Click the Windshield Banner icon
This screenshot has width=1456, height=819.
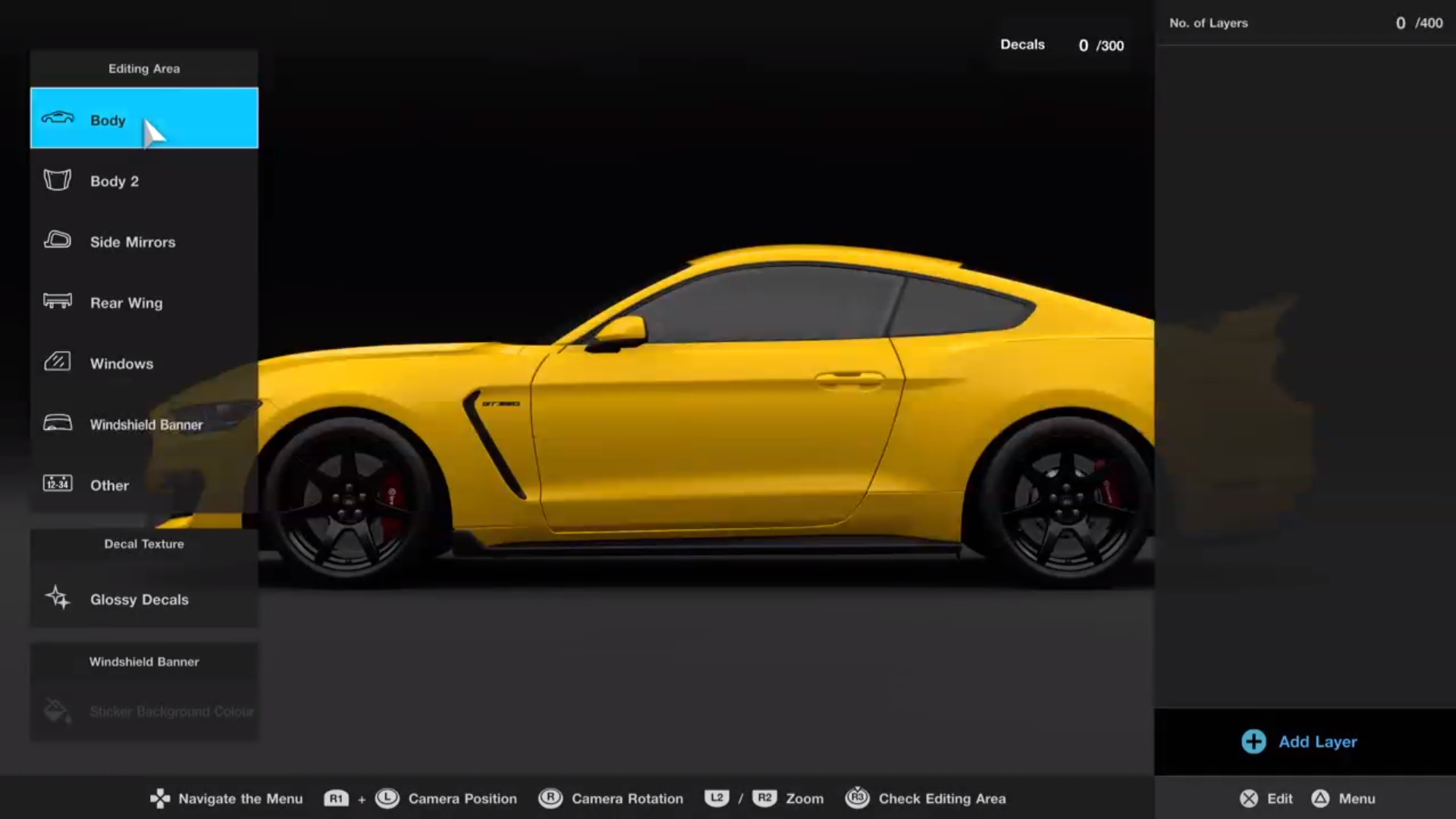coord(57,423)
